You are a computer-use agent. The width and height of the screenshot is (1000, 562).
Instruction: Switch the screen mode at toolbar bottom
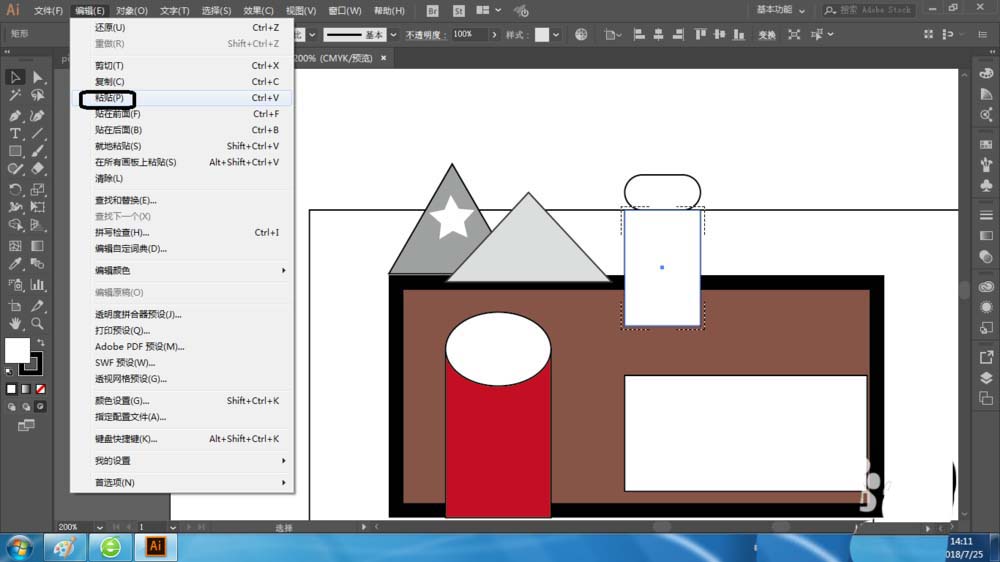[x=26, y=425]
